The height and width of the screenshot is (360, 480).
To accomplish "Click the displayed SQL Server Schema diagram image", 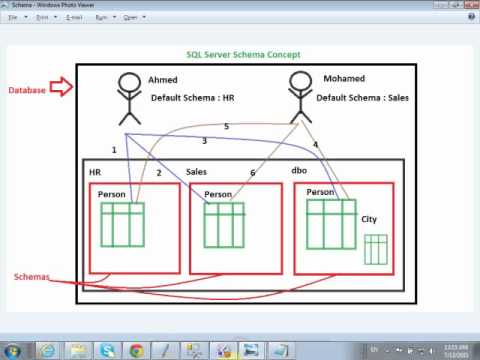I will 240,179.
